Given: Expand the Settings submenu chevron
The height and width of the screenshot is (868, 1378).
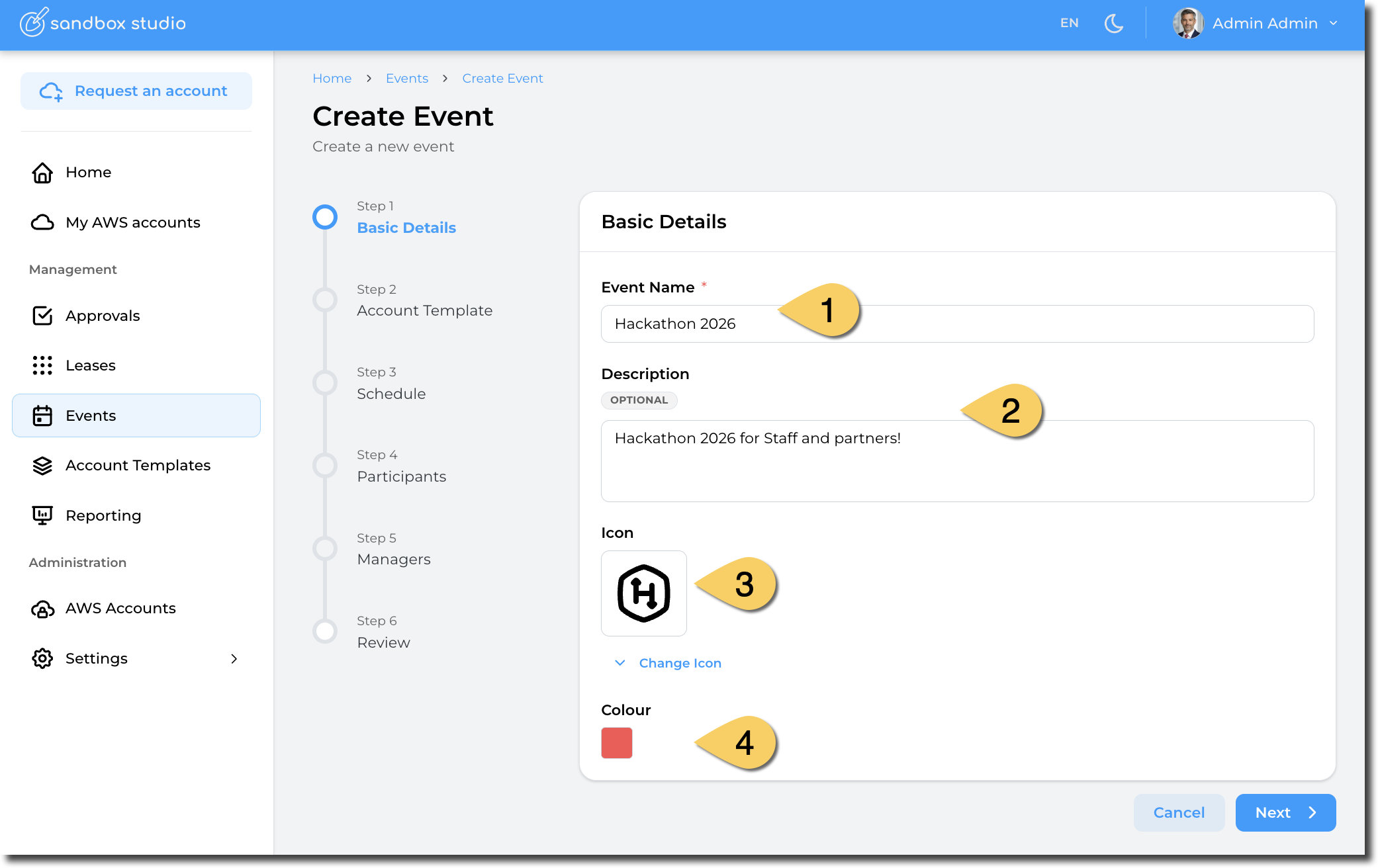Looking at the screenshot, I should point(234,659).
